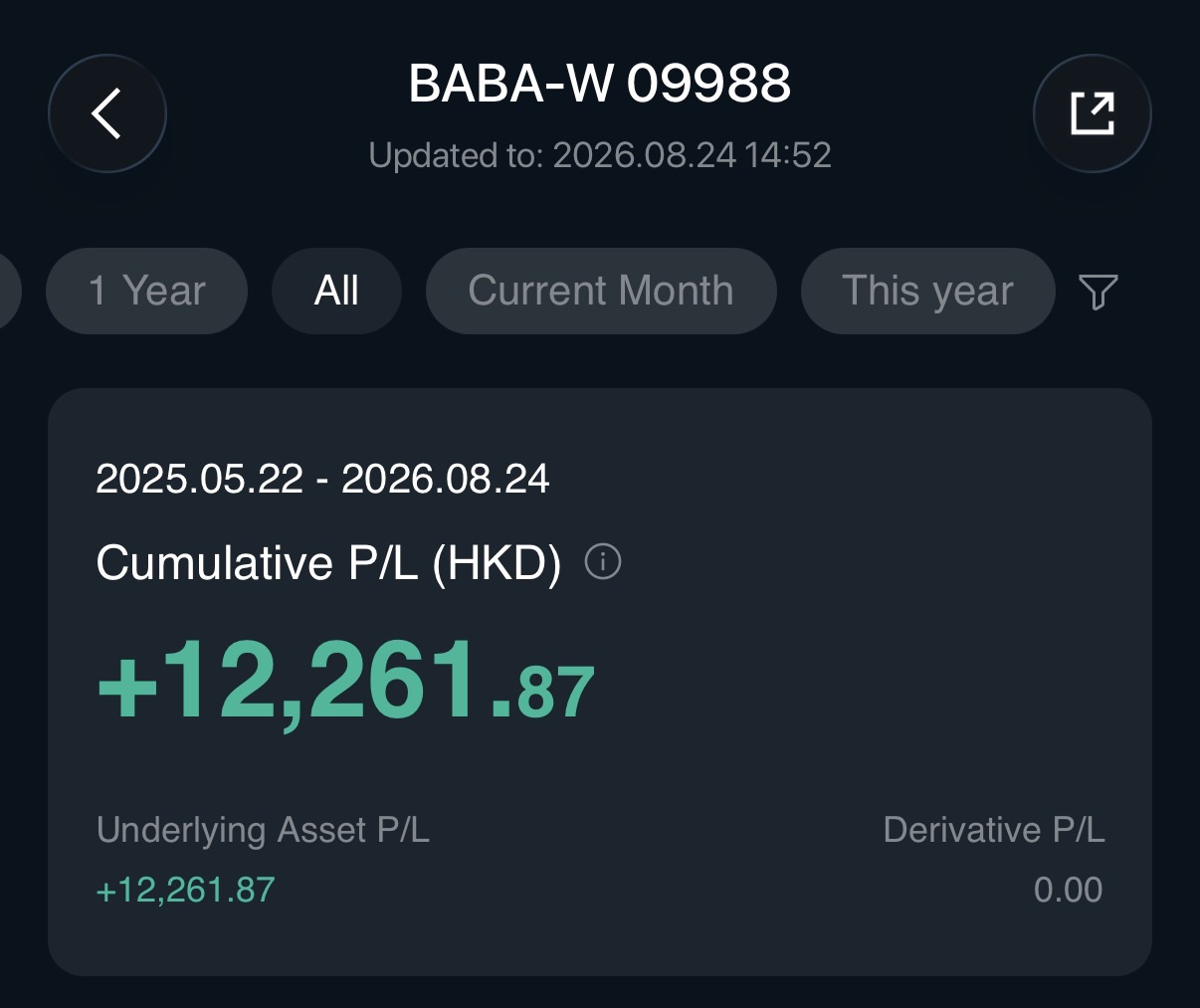Open the share export icon top right
This screenshot has height=1008, width=1200.
1092,113
